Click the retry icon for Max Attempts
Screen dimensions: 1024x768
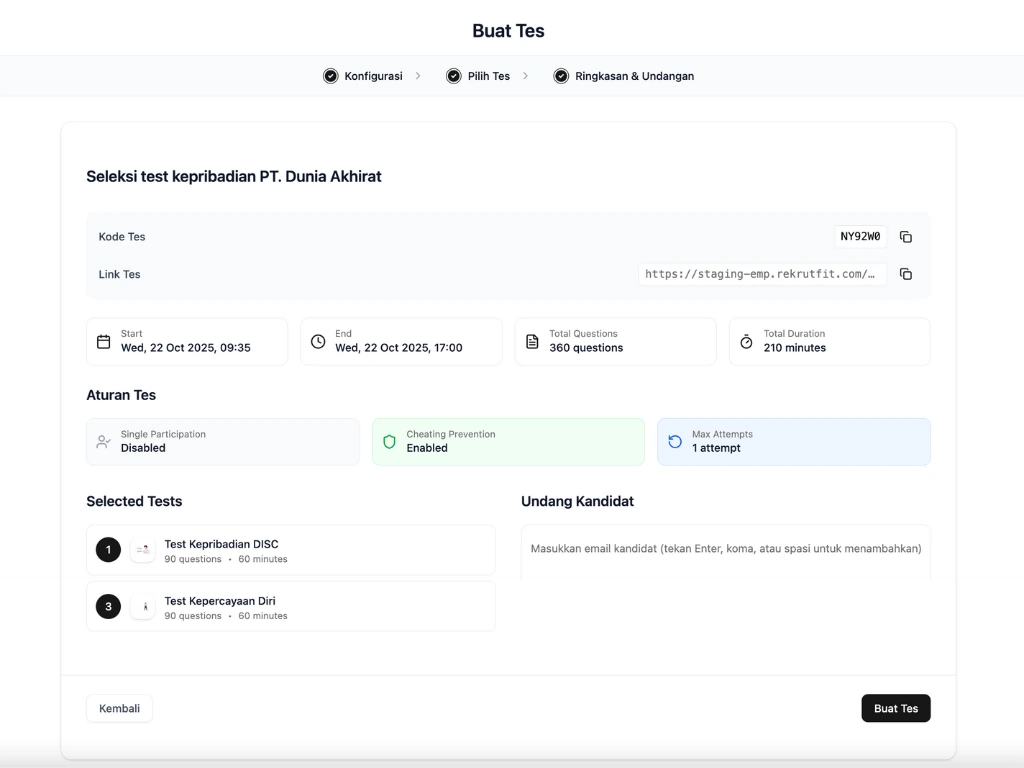click(675, 442)
